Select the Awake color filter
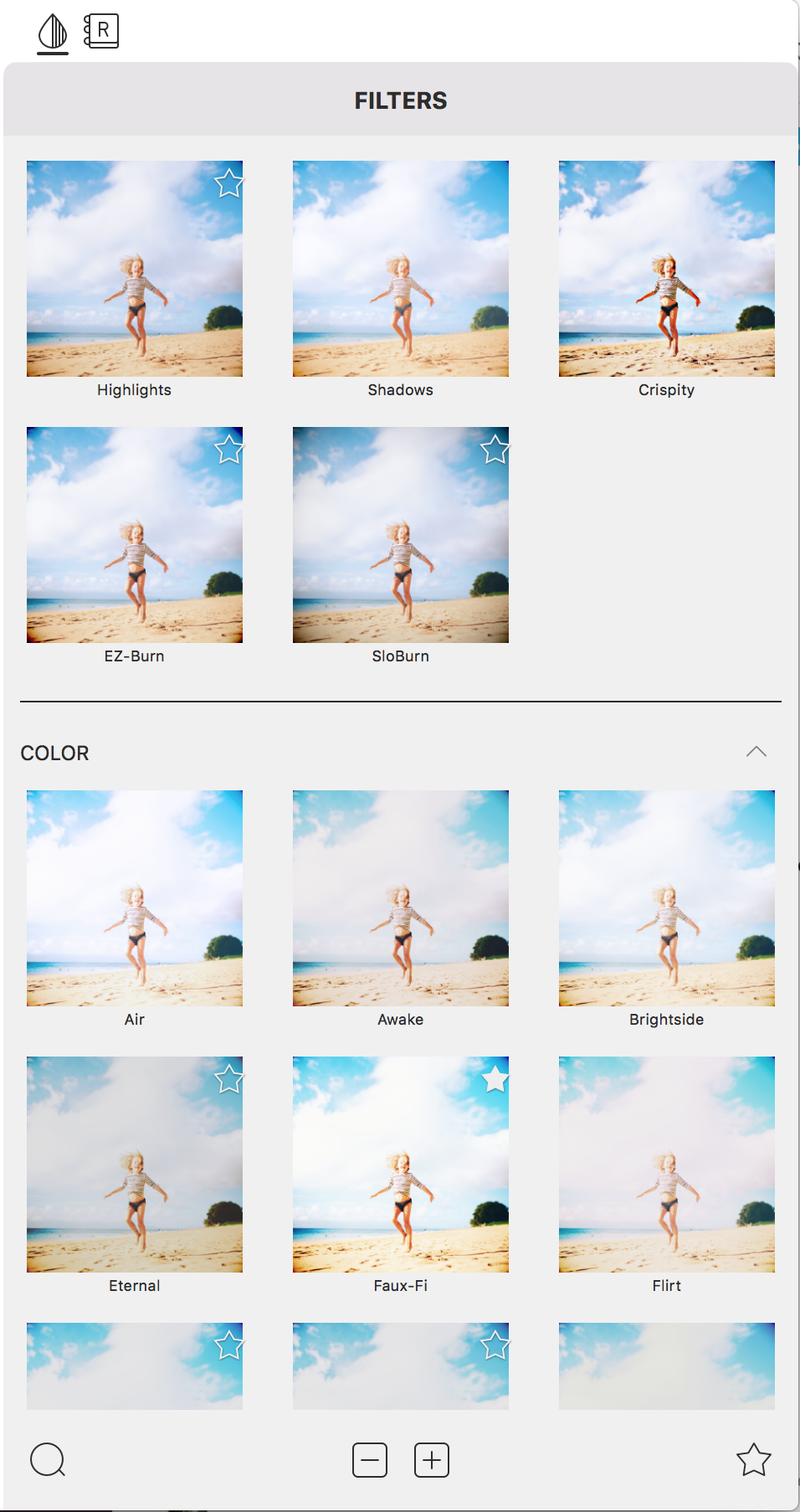Screen dimensions: 800x1512 [401, 898]
